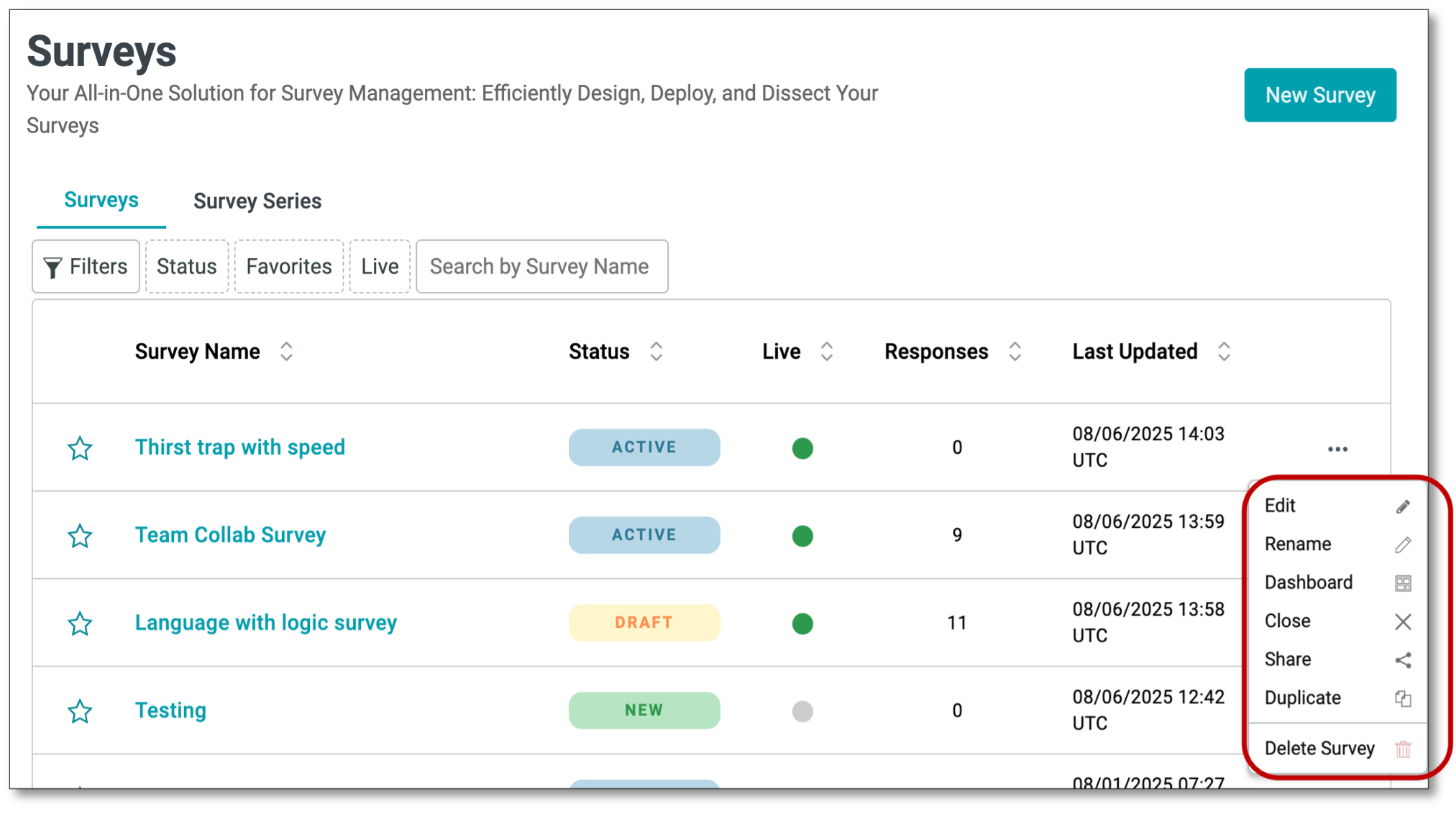Select Edit from the context menu

(1281, 506)
